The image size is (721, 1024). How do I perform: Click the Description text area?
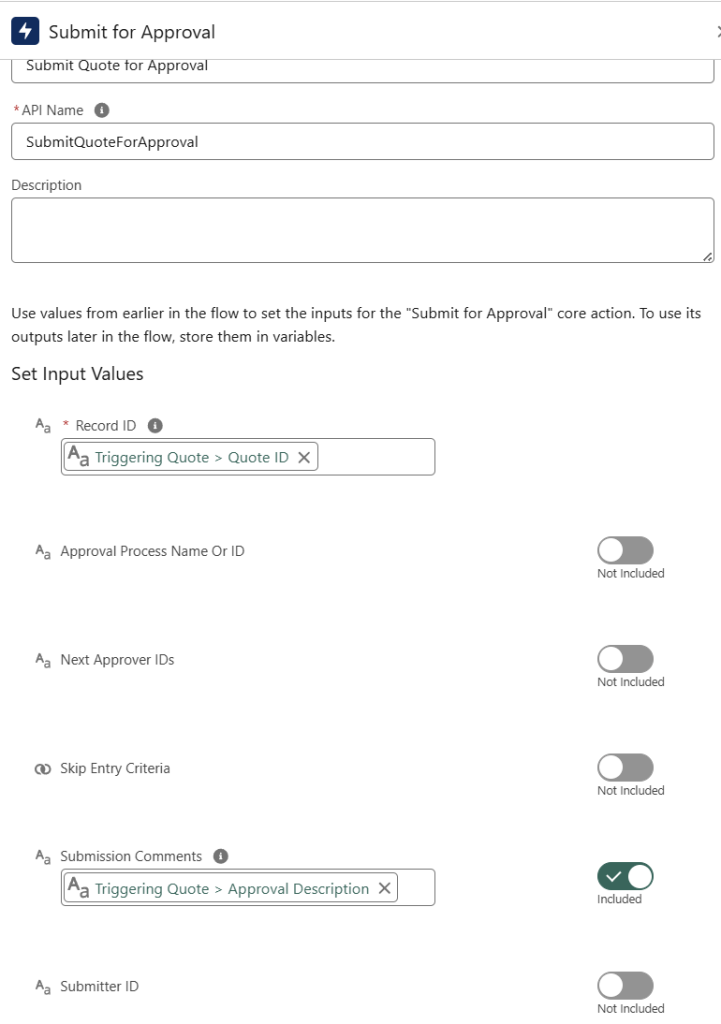(x=362, y=230)
